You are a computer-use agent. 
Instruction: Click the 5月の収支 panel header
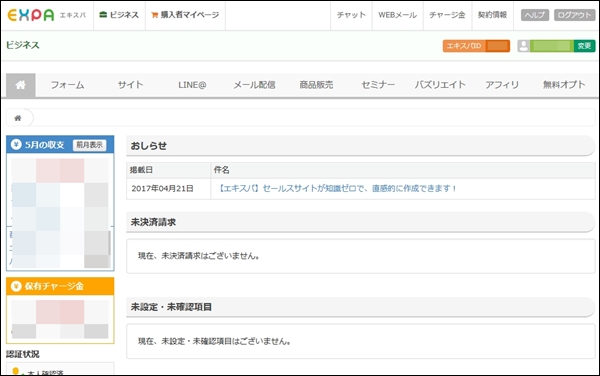[60, 145]
